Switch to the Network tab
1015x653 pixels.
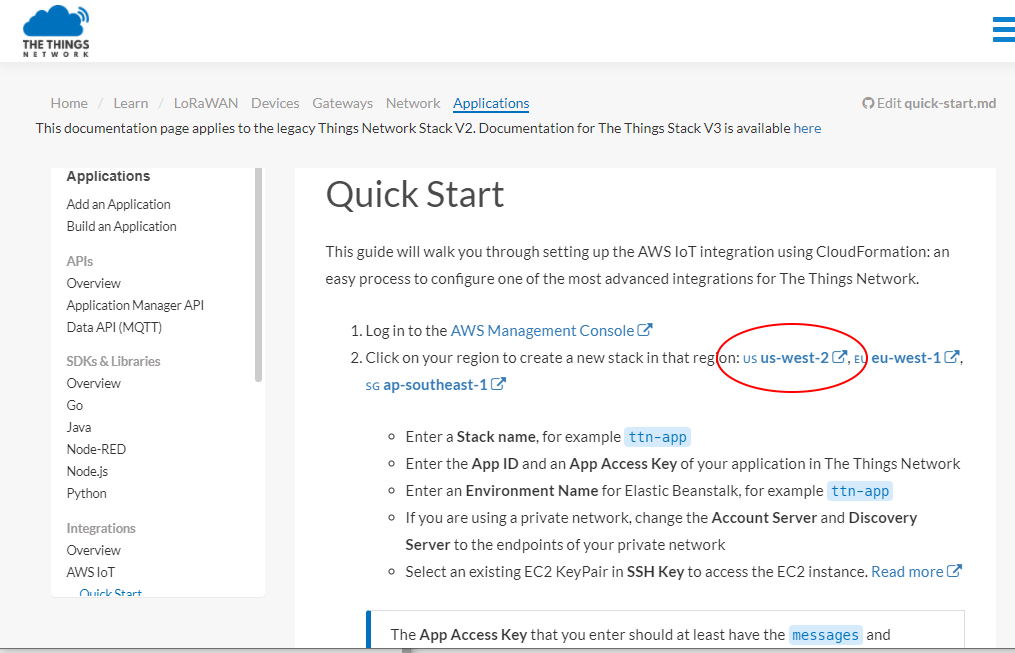click(413, 104)
